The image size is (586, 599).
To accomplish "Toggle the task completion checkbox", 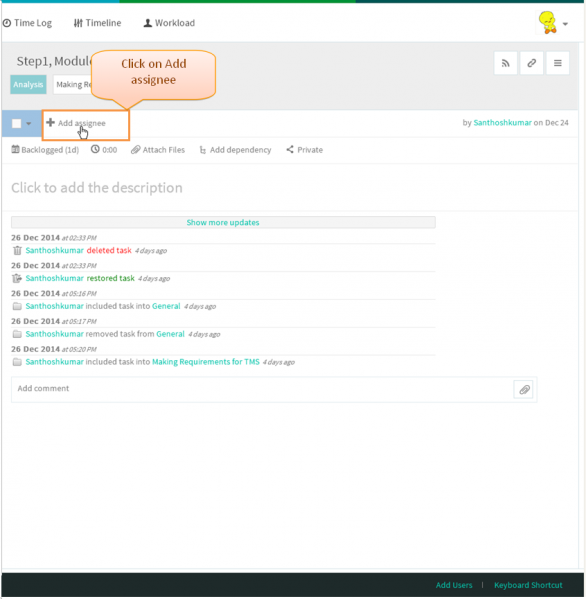I will [16, 123].
